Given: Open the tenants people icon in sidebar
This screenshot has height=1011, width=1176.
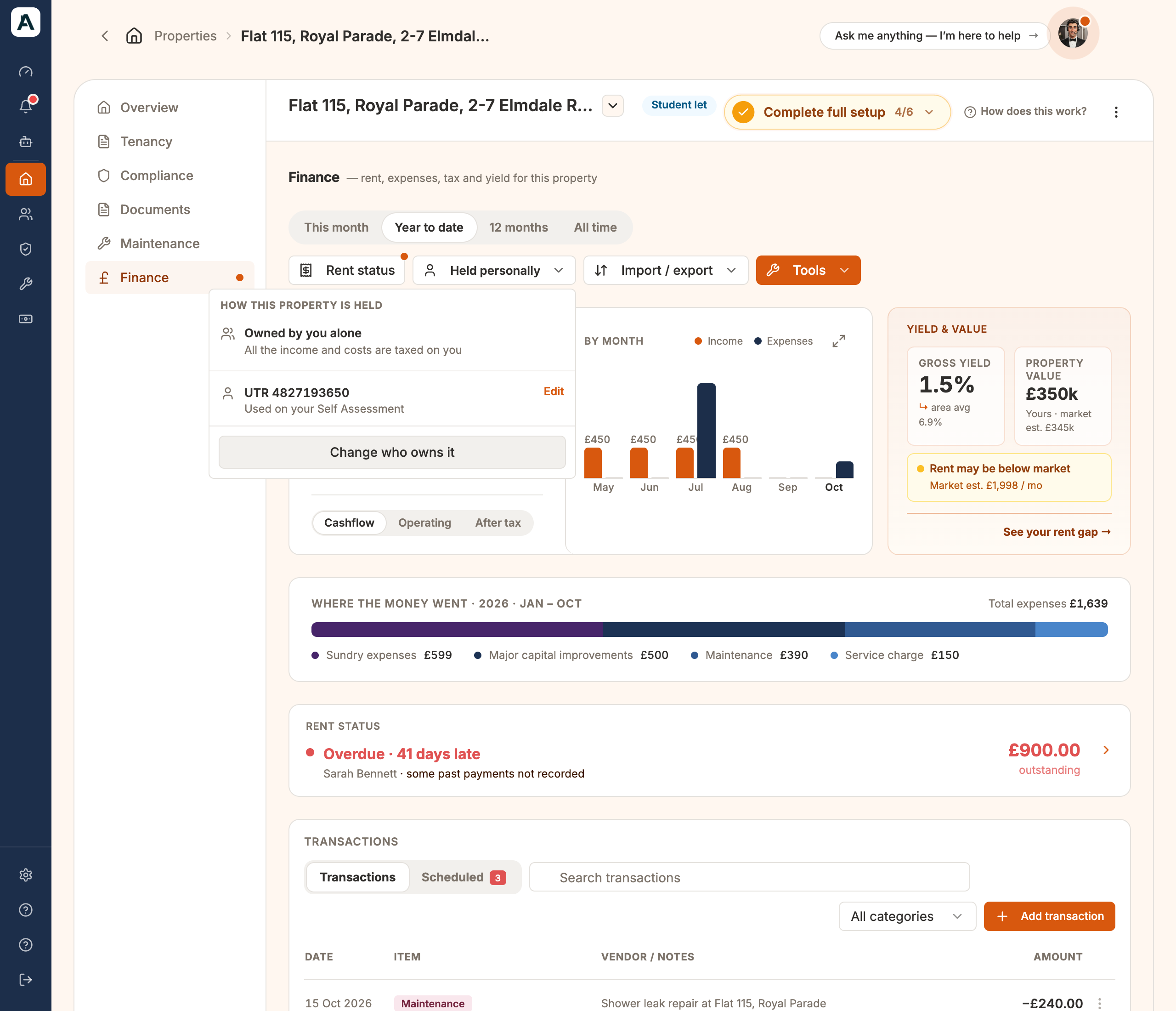Looking at the screenshot, I should (x=26, y=214).
